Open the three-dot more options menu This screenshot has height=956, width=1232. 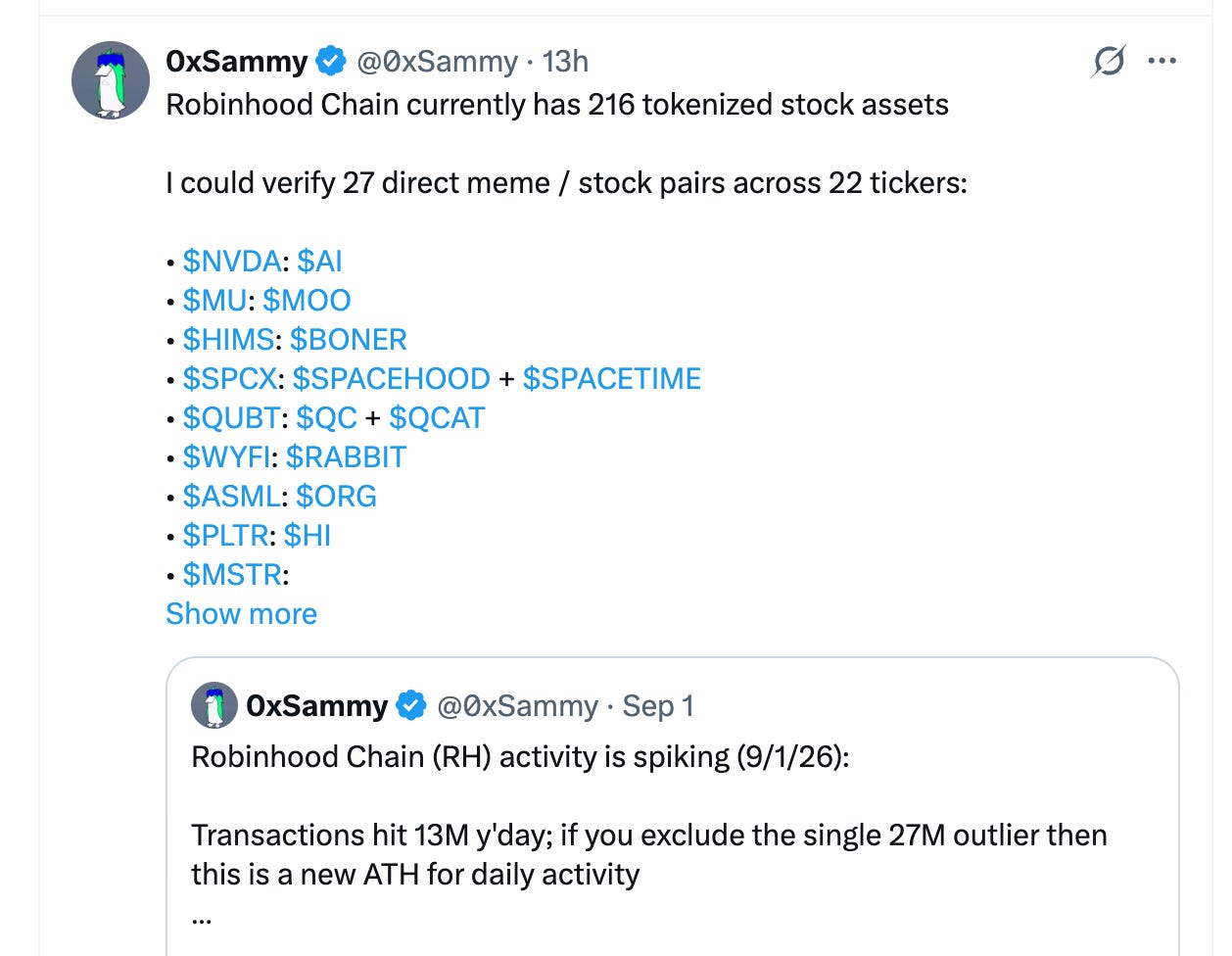point(1161,61)
